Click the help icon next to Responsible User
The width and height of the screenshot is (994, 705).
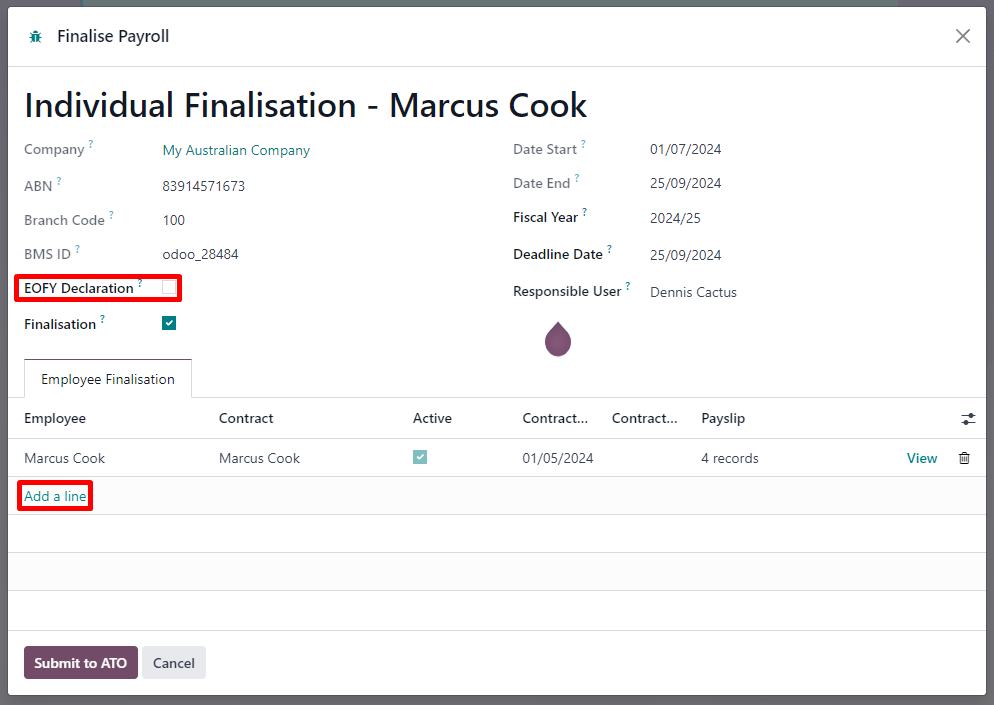(x=628, y=285)
